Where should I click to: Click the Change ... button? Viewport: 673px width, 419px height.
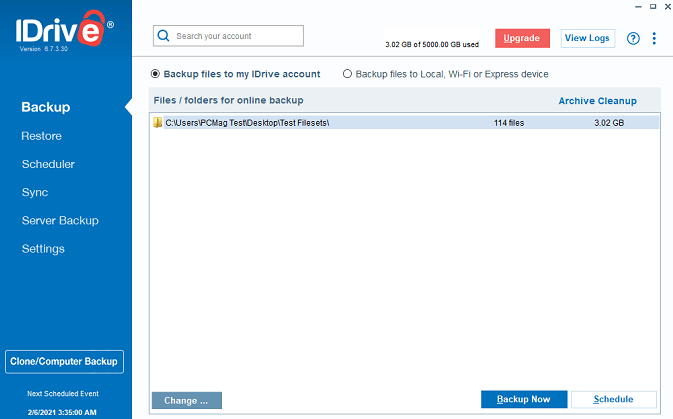187,401
